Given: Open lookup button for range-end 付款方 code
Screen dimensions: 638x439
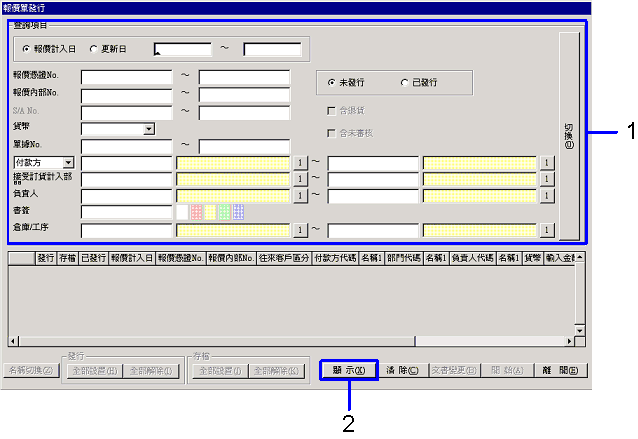Looking at the screenshot, I should [547, 163].
